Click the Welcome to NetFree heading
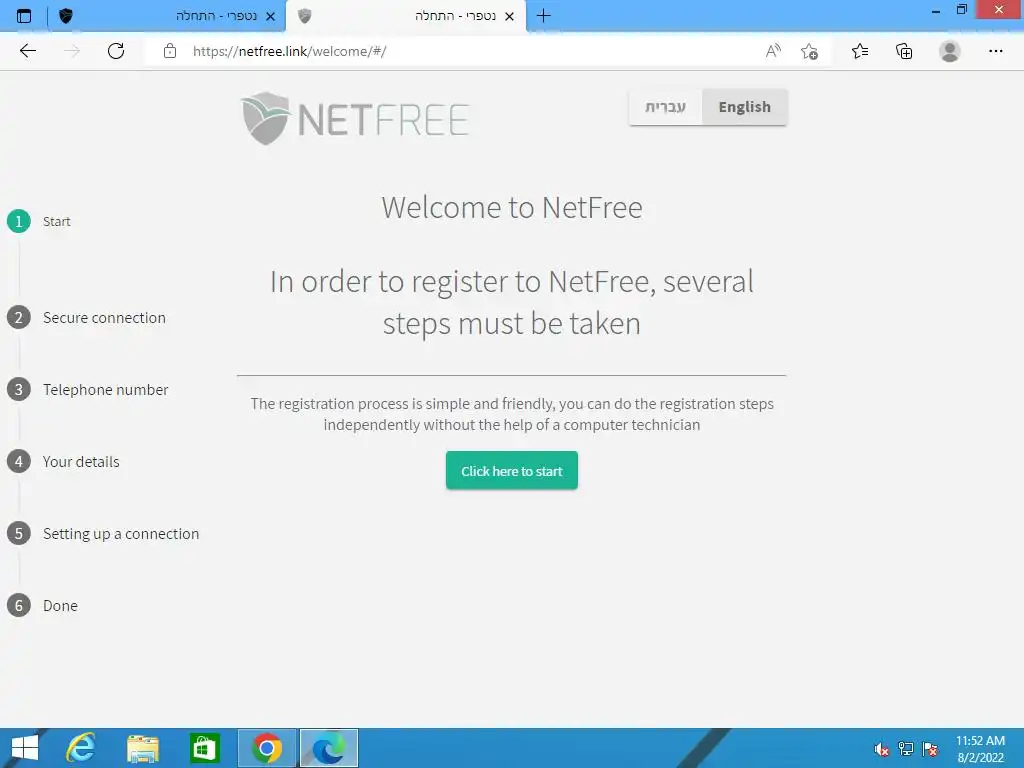Screen dimensions: 1024x768 (512, 208)
